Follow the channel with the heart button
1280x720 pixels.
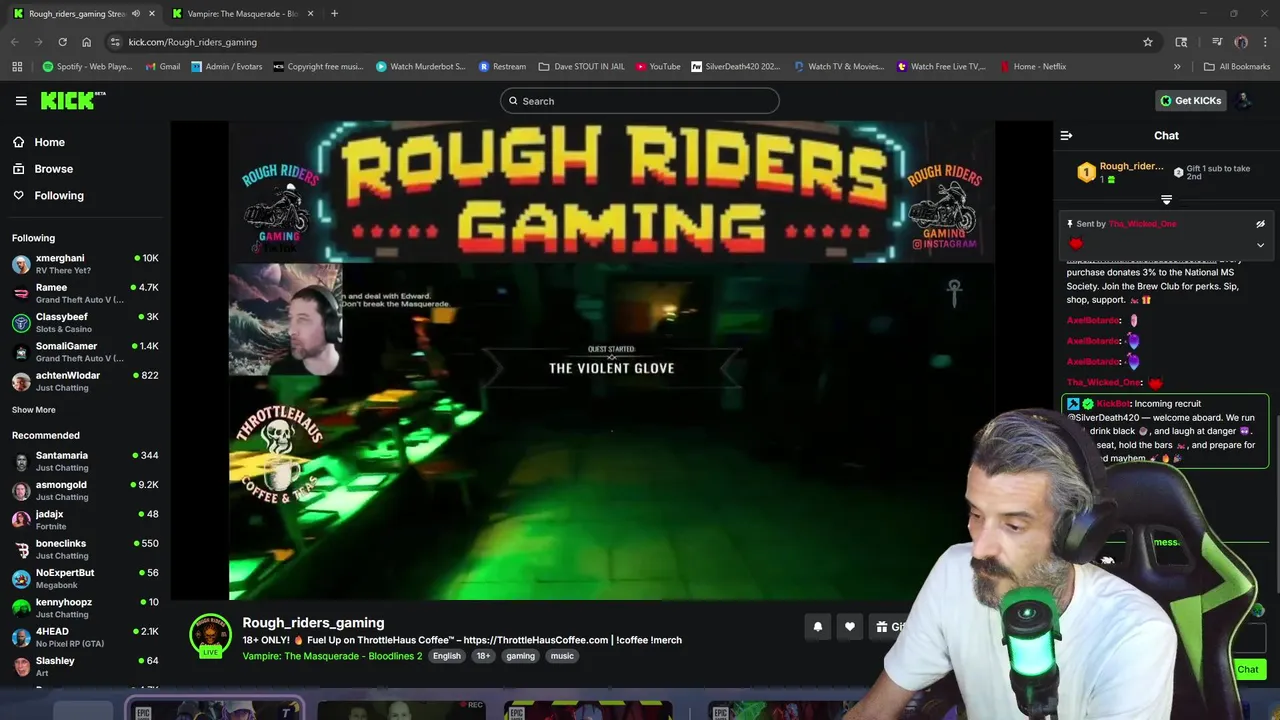pyautogui.click(x=849, y=627)
